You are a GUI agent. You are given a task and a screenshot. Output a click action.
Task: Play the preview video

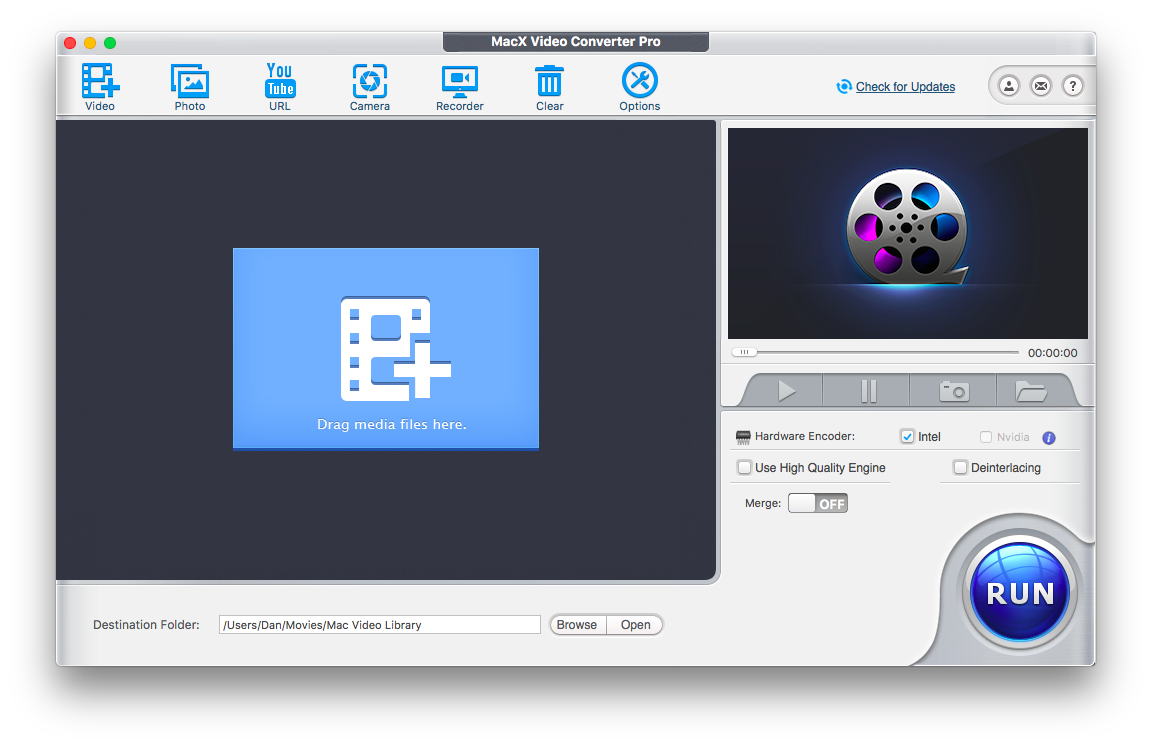(786, 391)
